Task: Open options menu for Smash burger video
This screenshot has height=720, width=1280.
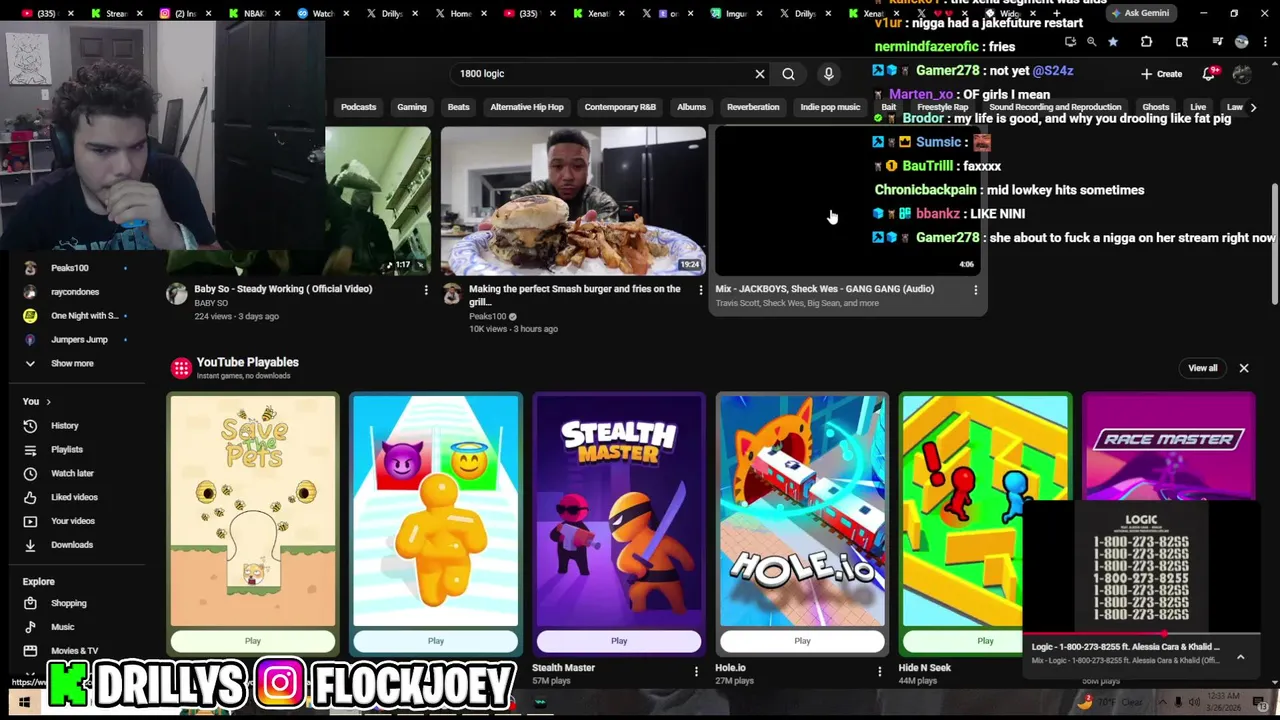Action: (700, 290)
